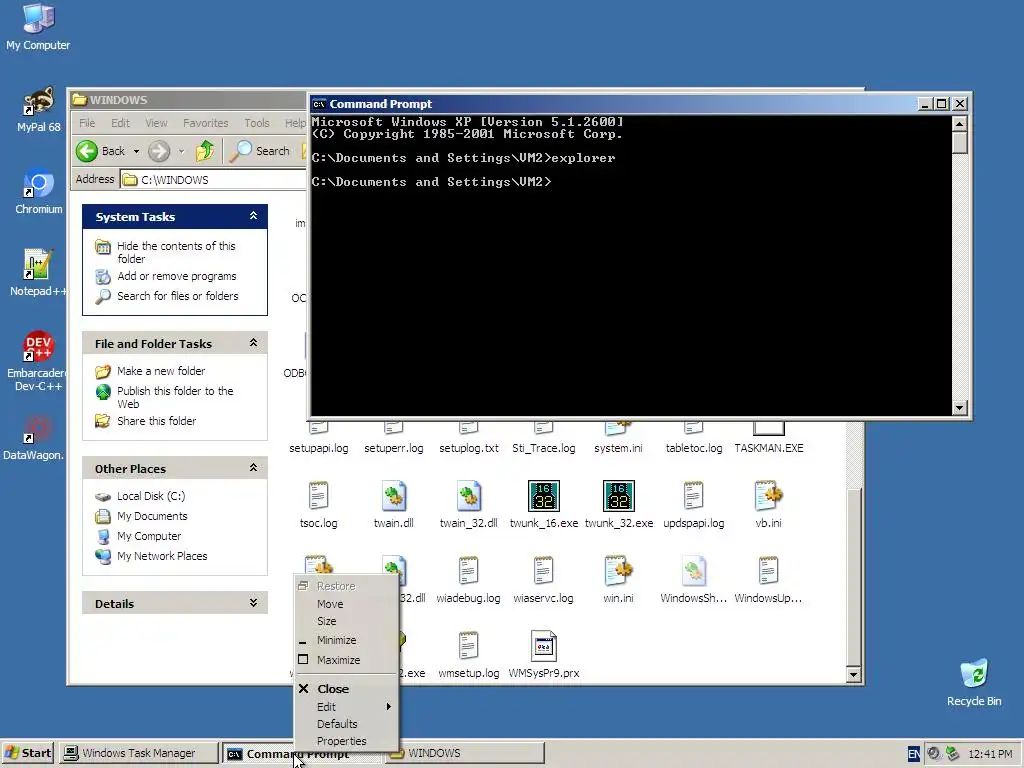Click the system tray clock showing 12:41 PM

pyautogui.click(x=990, y=754)
